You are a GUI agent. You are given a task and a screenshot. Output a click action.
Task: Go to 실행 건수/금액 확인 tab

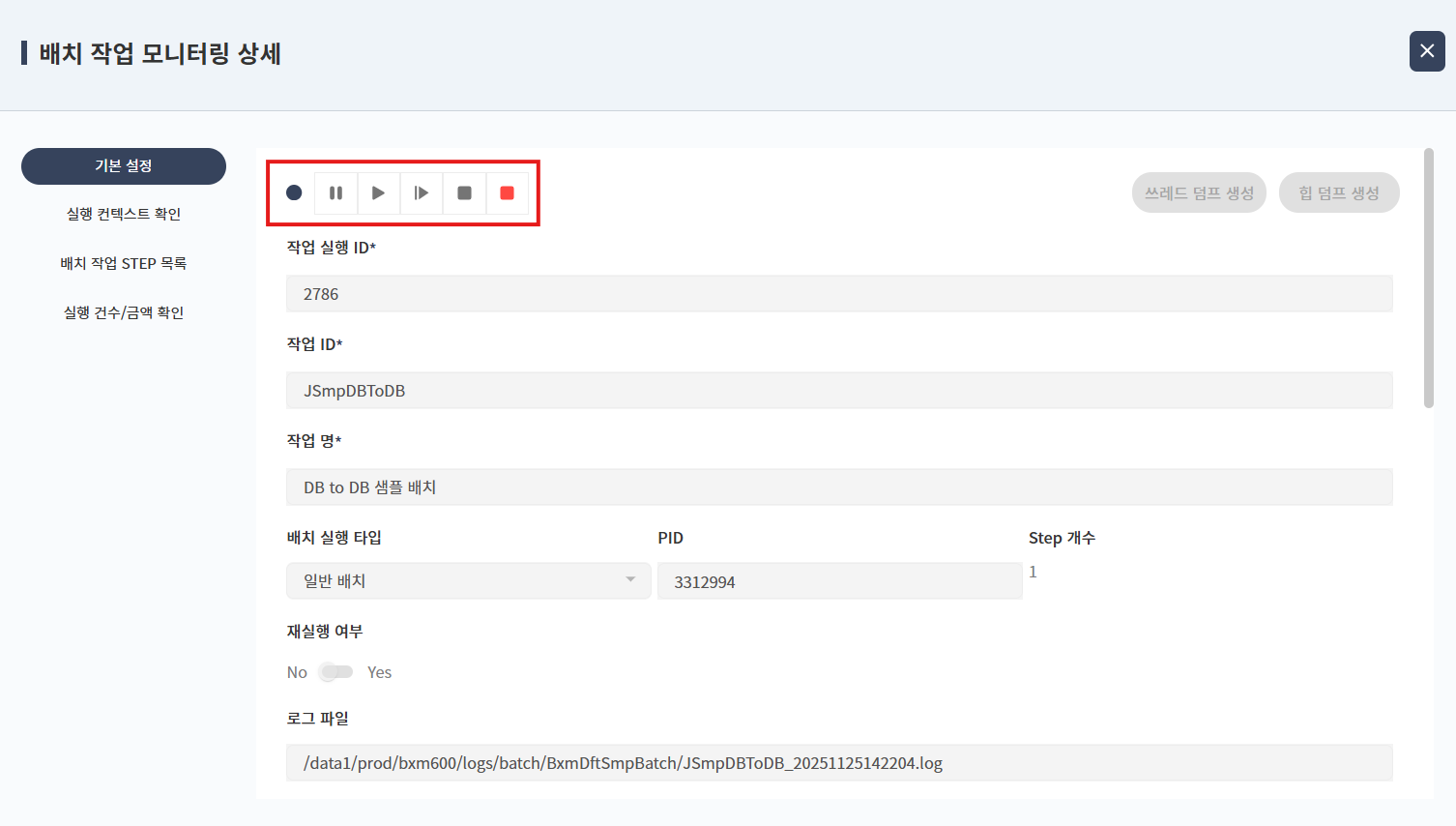click(x=124, y=312)
